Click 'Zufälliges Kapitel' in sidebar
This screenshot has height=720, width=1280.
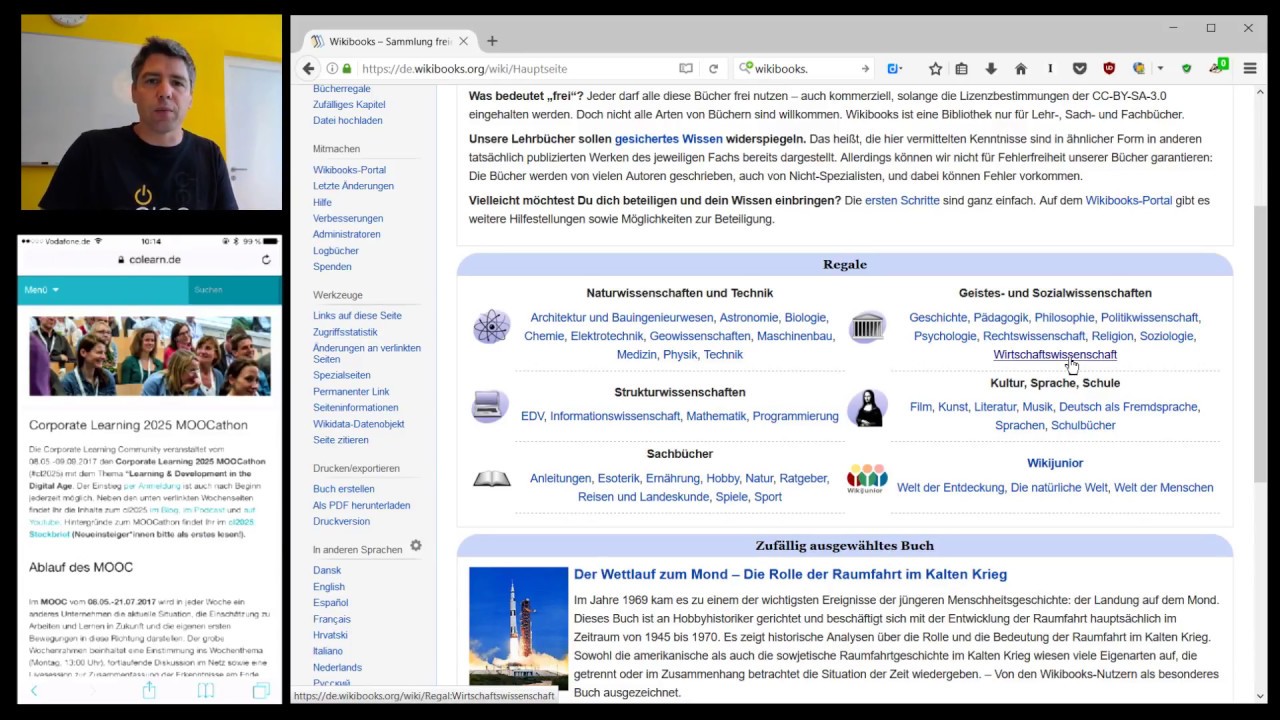(x=349, y=104)
